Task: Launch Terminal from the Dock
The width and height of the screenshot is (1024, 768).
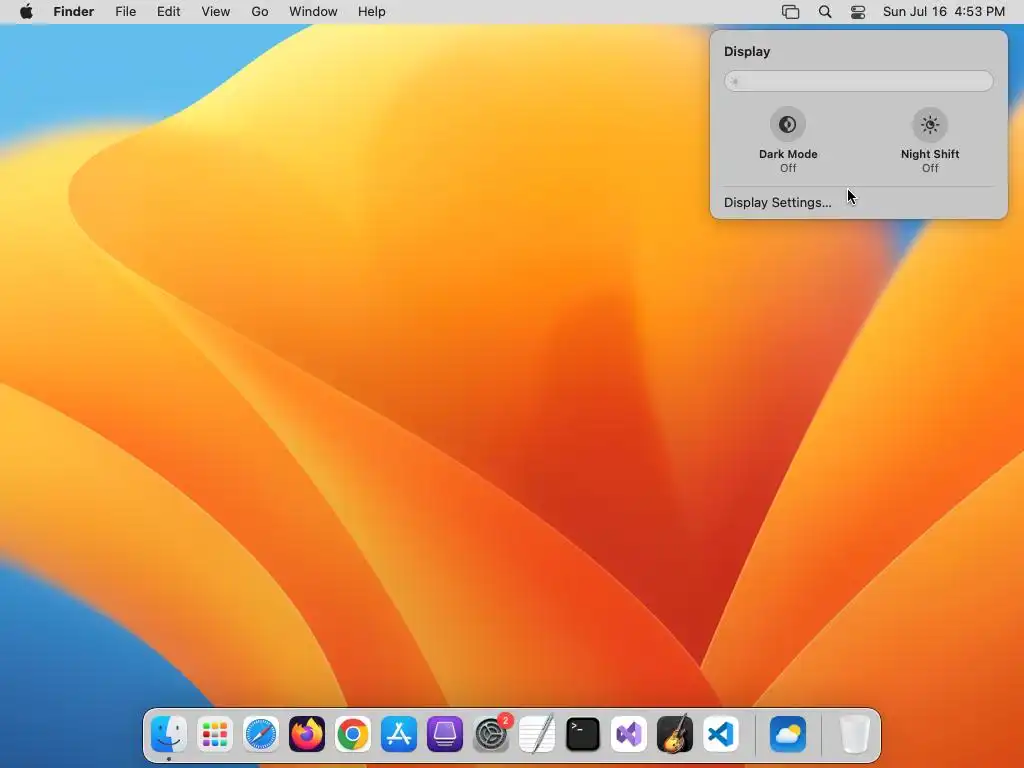Action: [x=583, y=734]
